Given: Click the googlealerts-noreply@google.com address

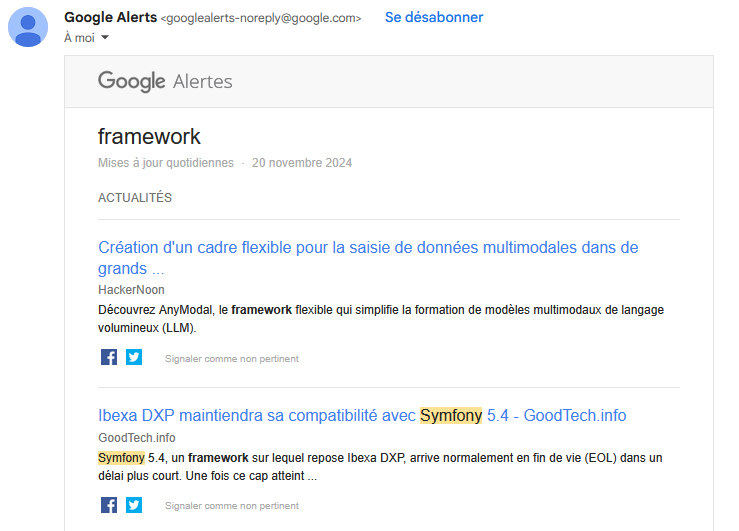Looking at the screenshot, I should (261, 18).
